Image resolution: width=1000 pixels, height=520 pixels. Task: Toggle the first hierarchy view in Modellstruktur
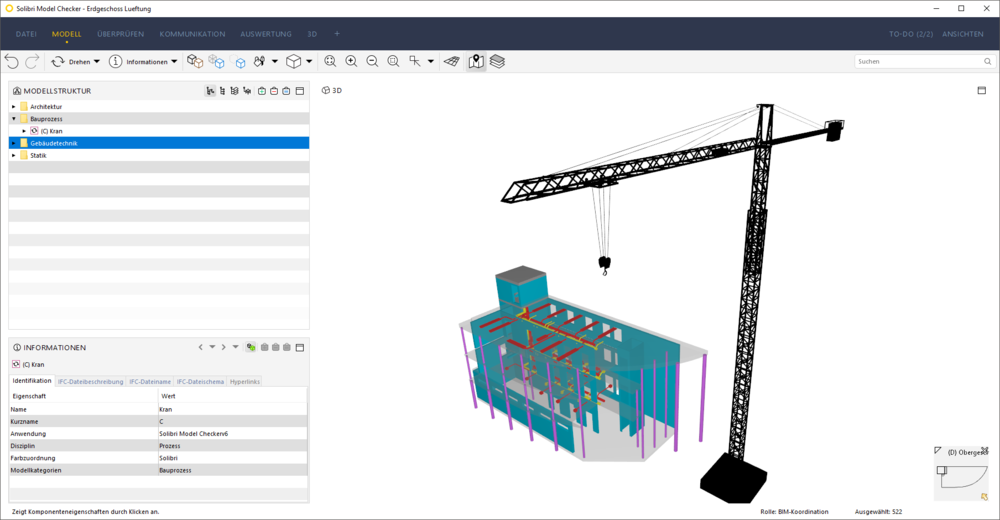(x=210, y=91)
